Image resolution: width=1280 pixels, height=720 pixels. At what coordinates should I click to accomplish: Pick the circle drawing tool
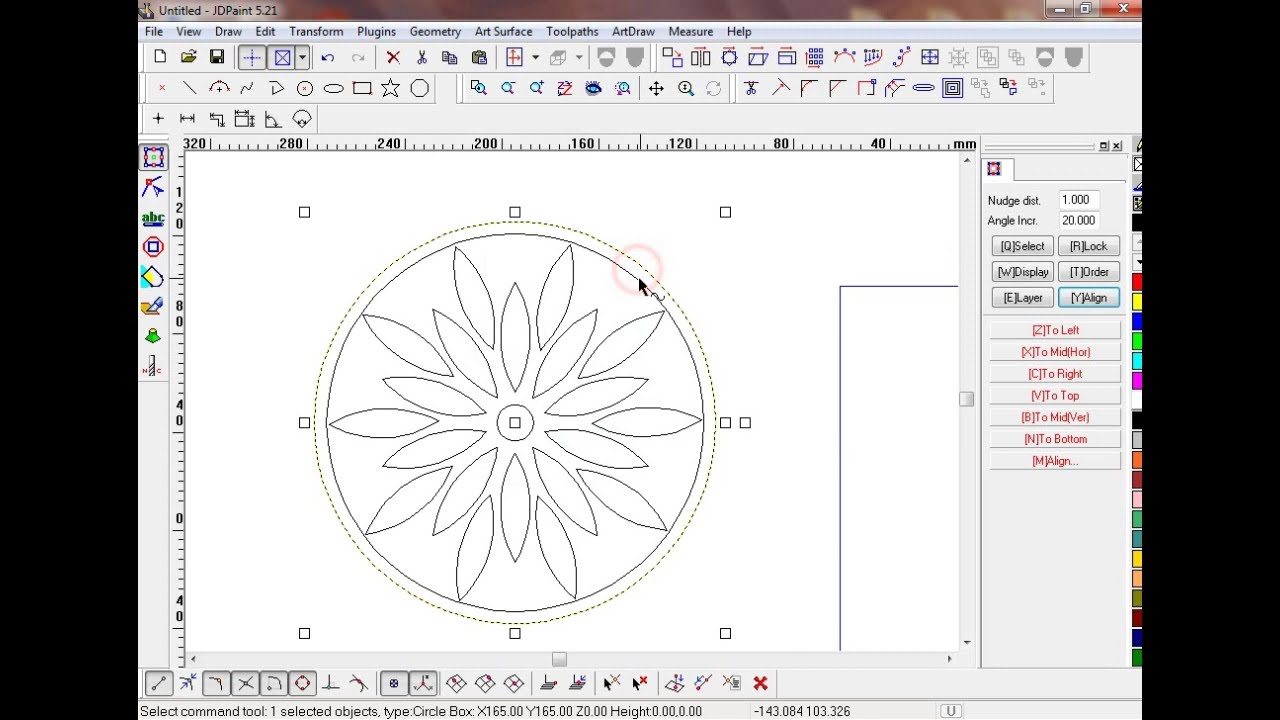(x=305, y=89)
